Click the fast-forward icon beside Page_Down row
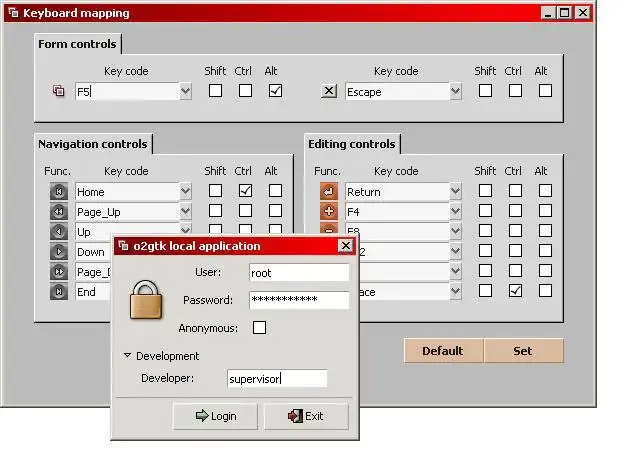 [59, 272]
